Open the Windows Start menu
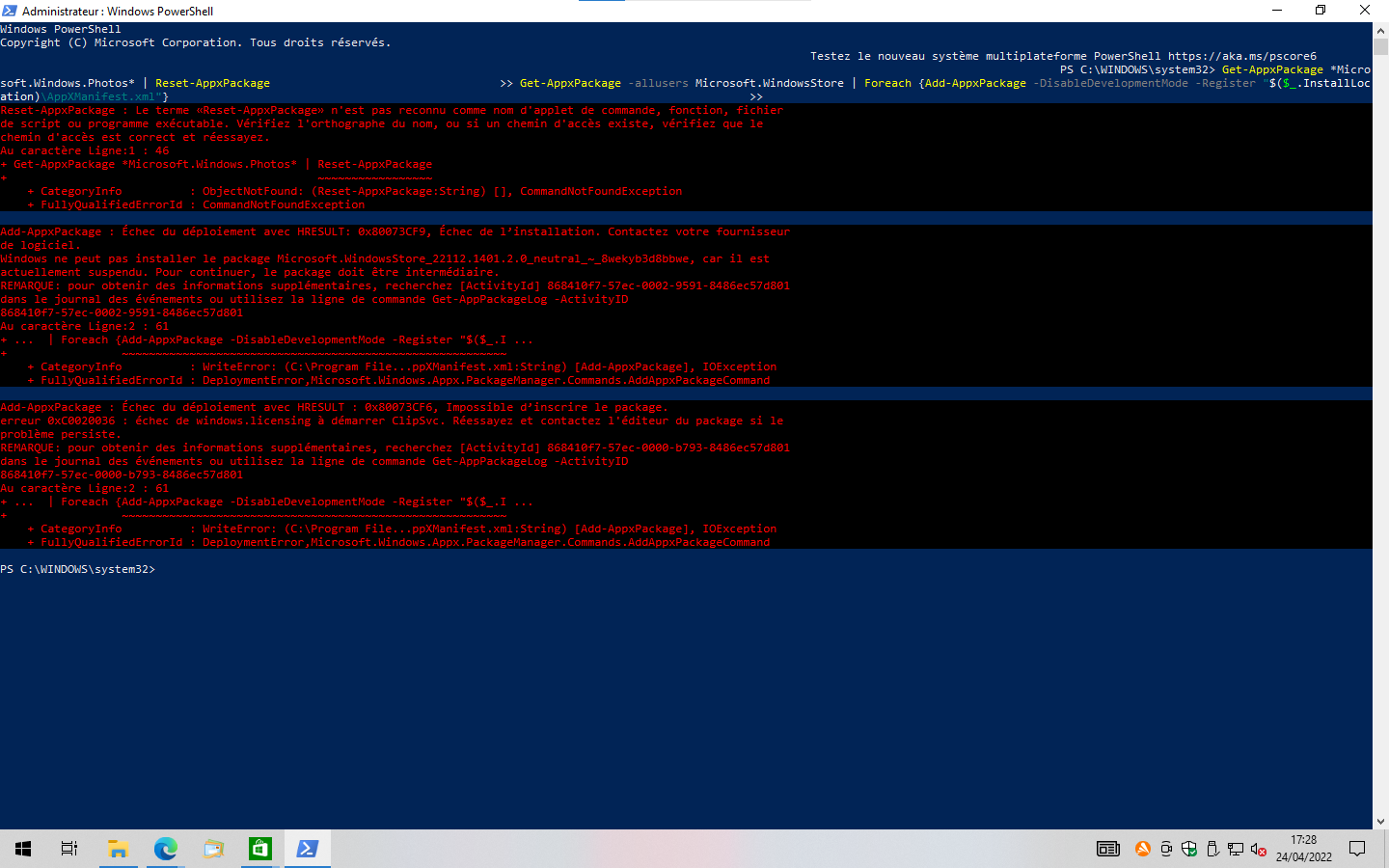The image size is (1389, 868). (23, 849)
